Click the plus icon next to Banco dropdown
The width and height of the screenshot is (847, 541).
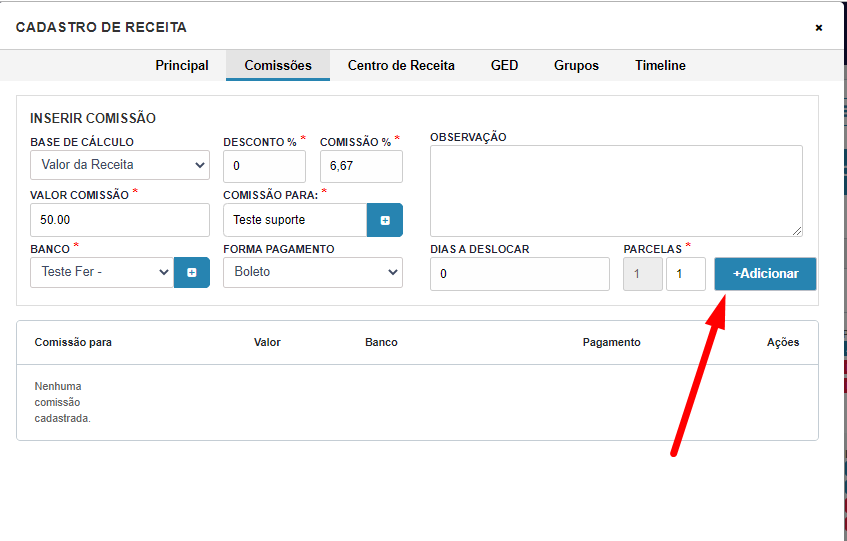click(x=192, y=273)
